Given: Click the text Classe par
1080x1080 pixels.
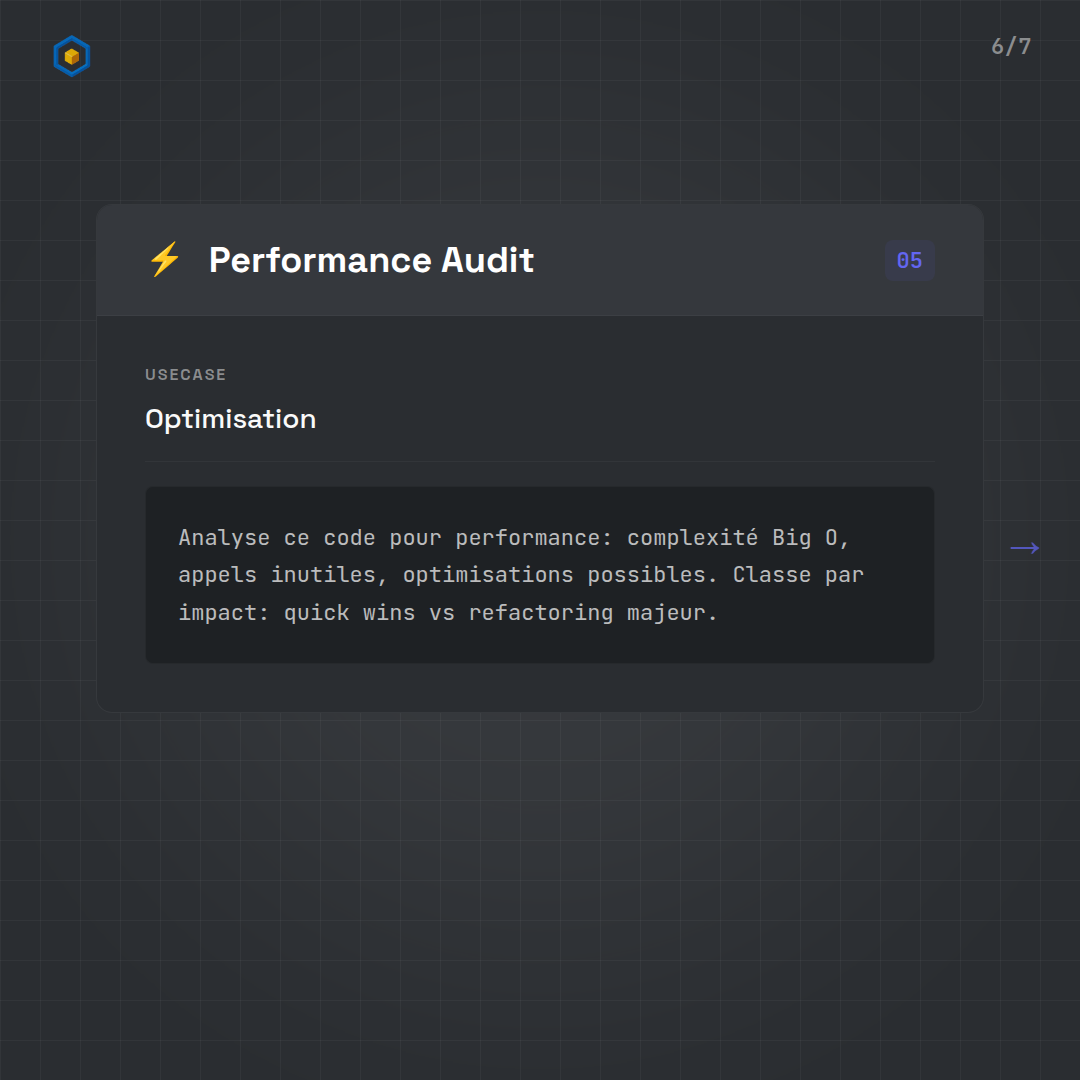Looking at the screenshot, I should click(x=798, y=575).
